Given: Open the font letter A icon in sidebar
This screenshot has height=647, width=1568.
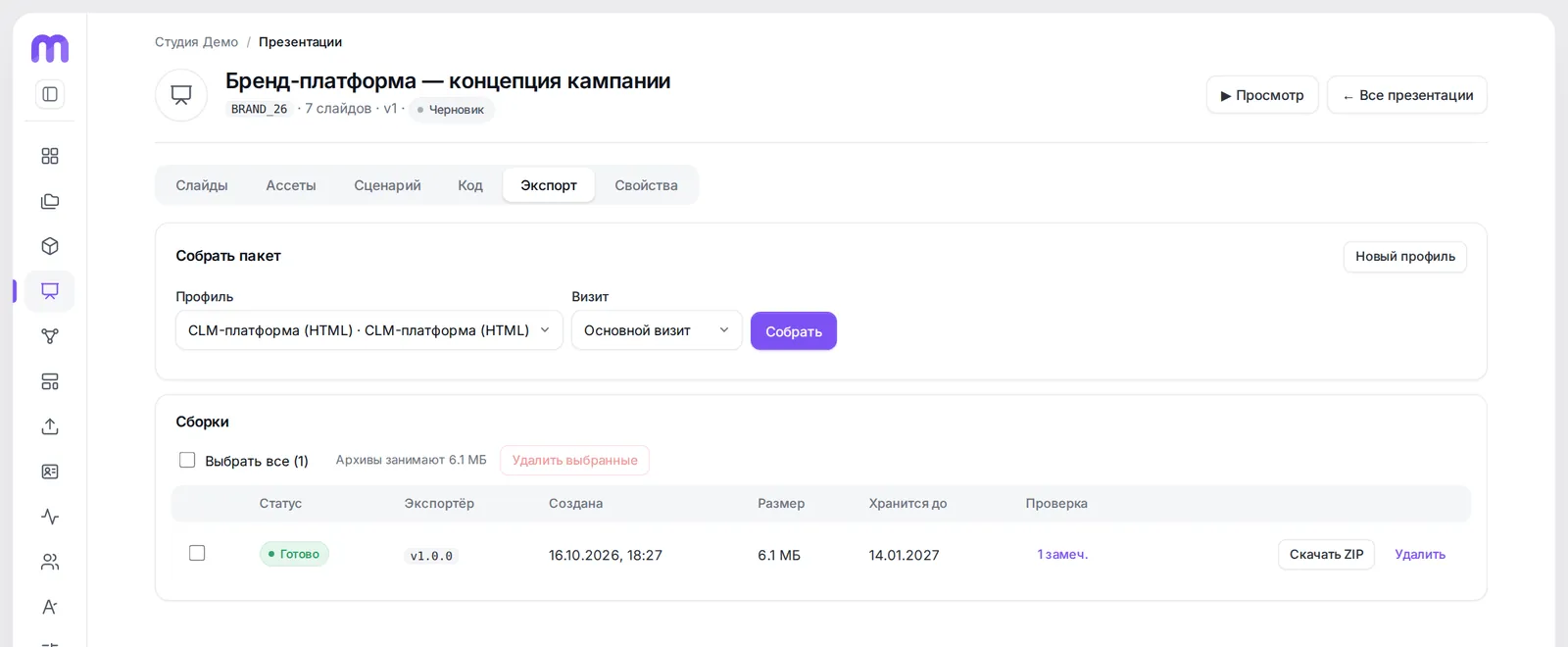Looking at the screenshot, I should (50, 607).
